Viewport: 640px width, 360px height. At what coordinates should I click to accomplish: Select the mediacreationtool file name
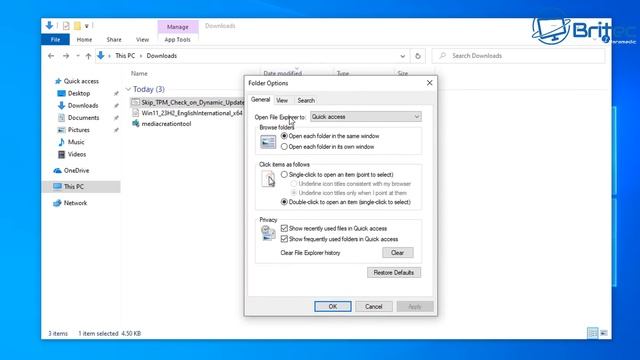point(166,124)
